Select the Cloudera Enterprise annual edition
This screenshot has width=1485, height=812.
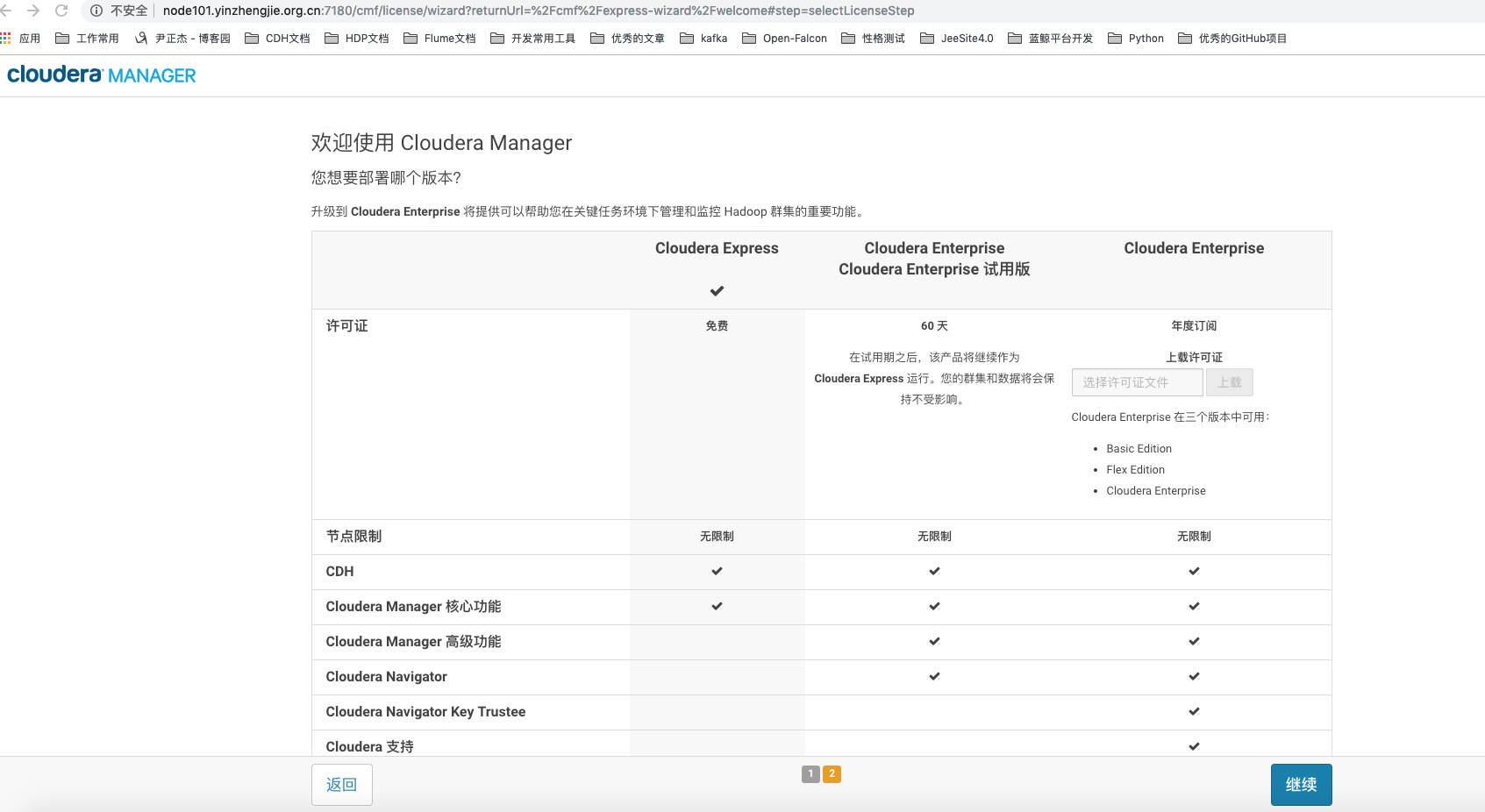tap(1194, 248)
